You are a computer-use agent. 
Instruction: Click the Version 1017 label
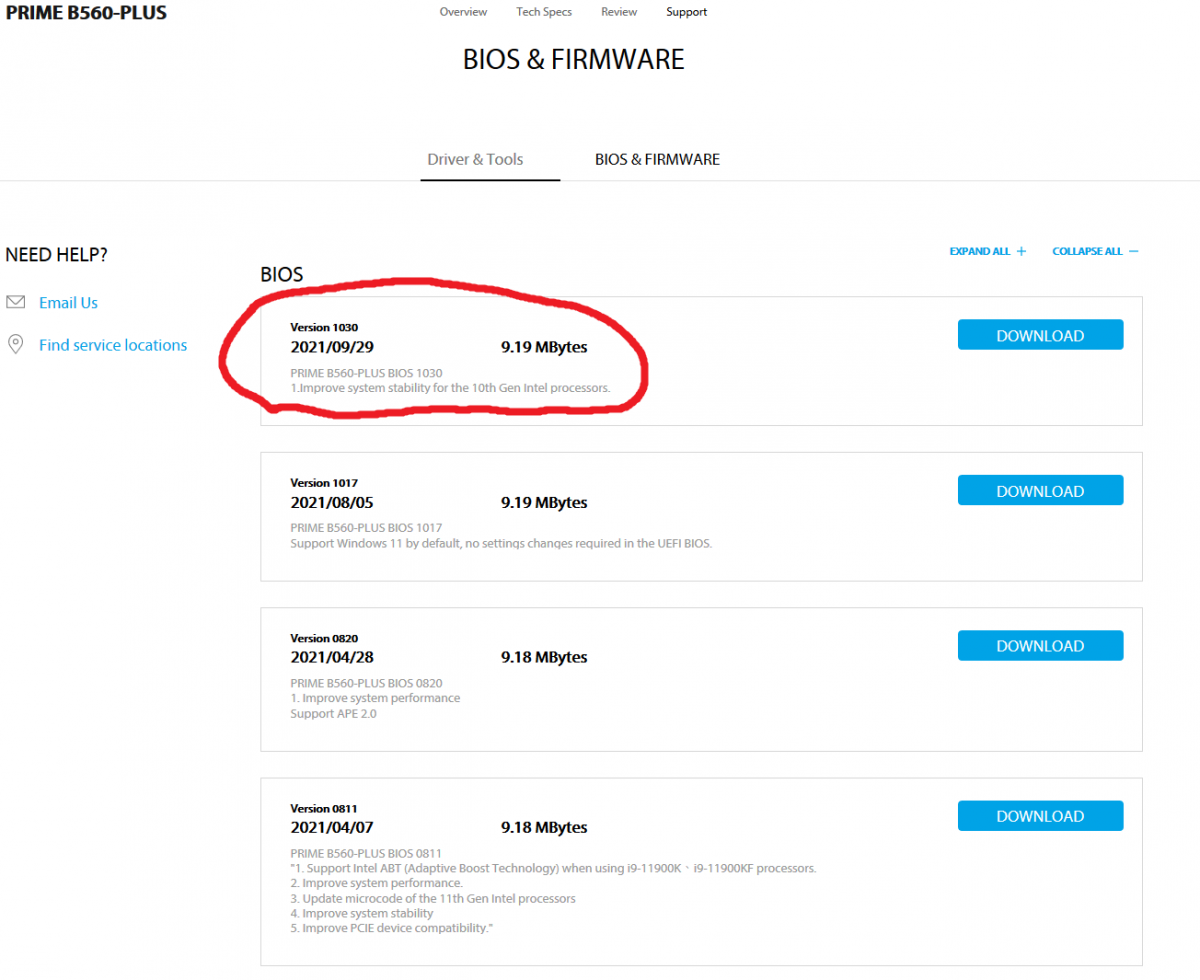click(324, 483)
